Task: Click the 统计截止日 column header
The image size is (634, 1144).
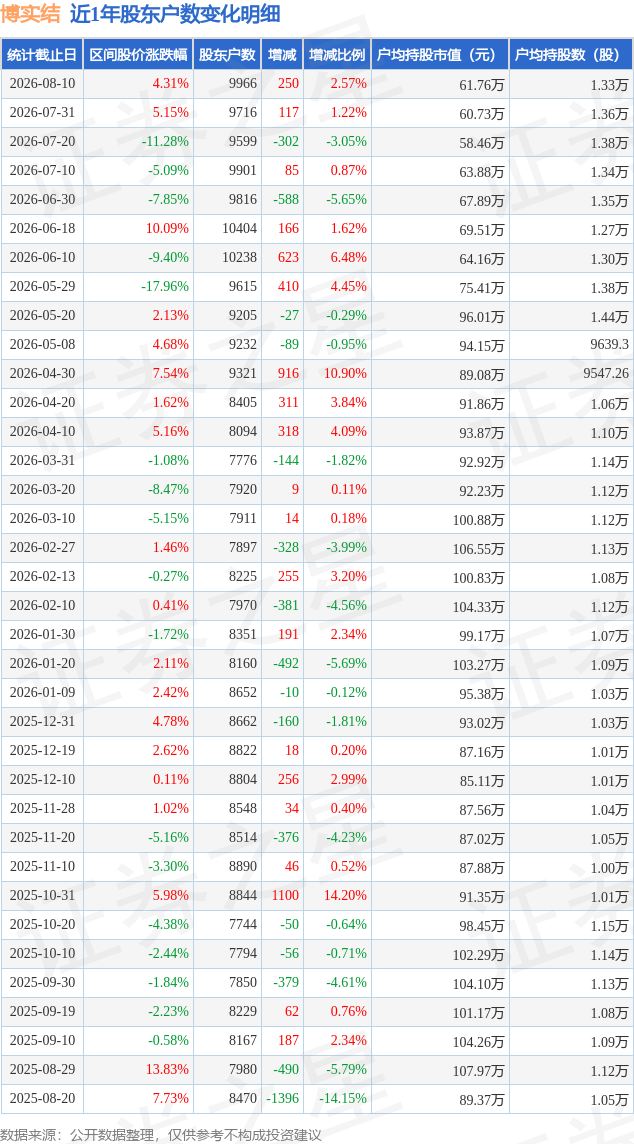Action: coord(42,55)
